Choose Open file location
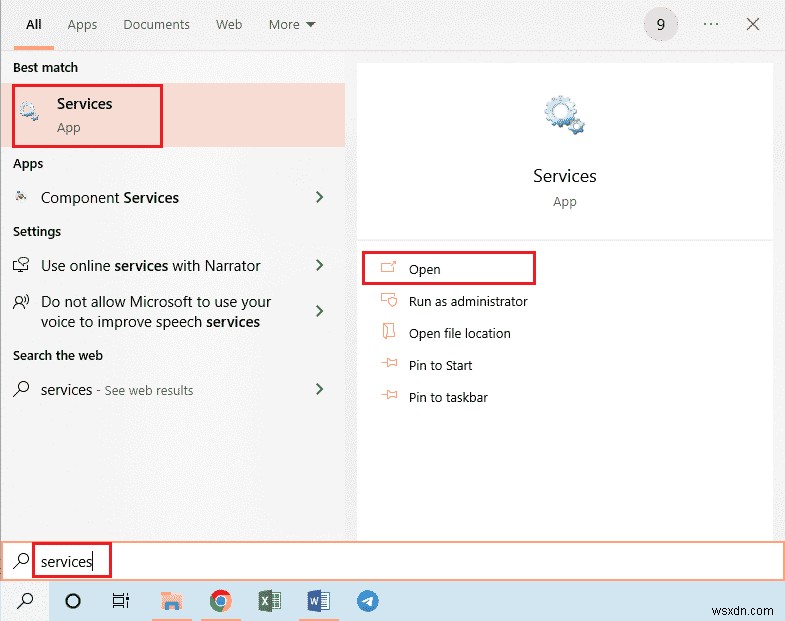Image resolution: width=785 pixels, height=621 pixels. pyautogui.click(x=460, y=334)
